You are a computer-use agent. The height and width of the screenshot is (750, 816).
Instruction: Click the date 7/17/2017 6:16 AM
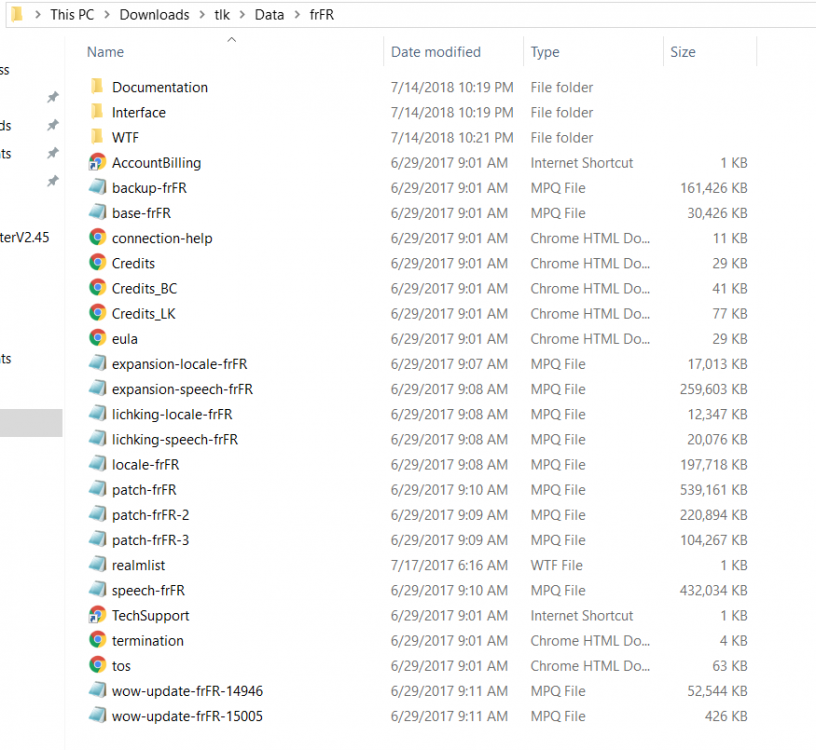(x=449, y=565)
